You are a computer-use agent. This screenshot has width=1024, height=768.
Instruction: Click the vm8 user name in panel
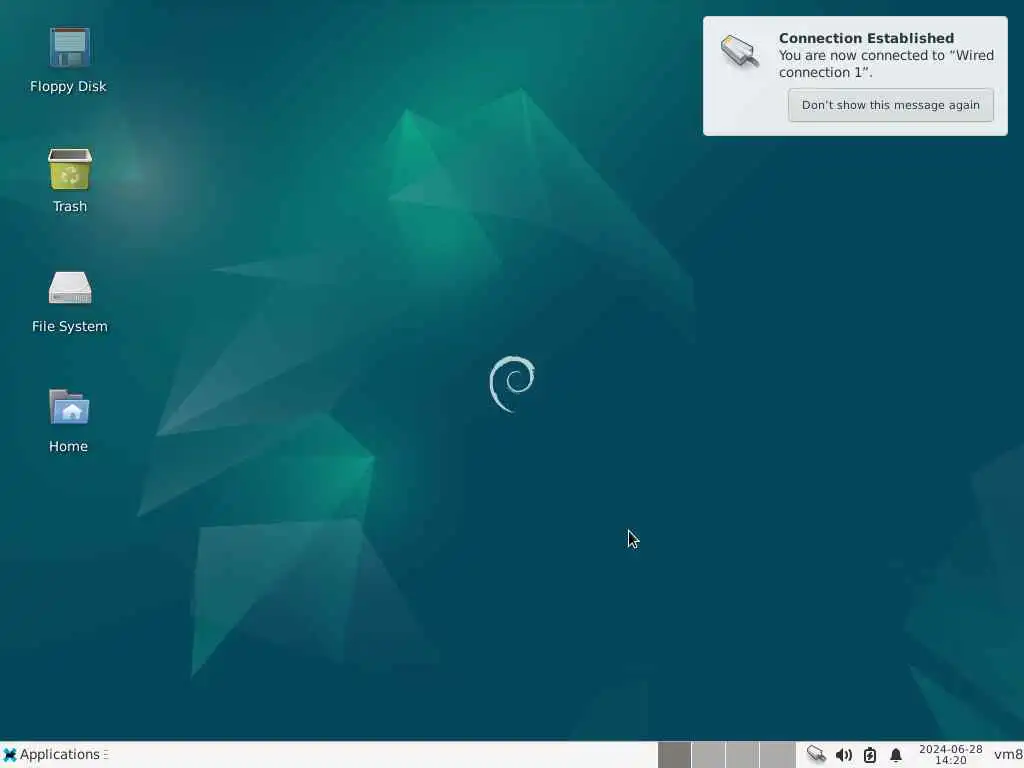click(1008, 755)
